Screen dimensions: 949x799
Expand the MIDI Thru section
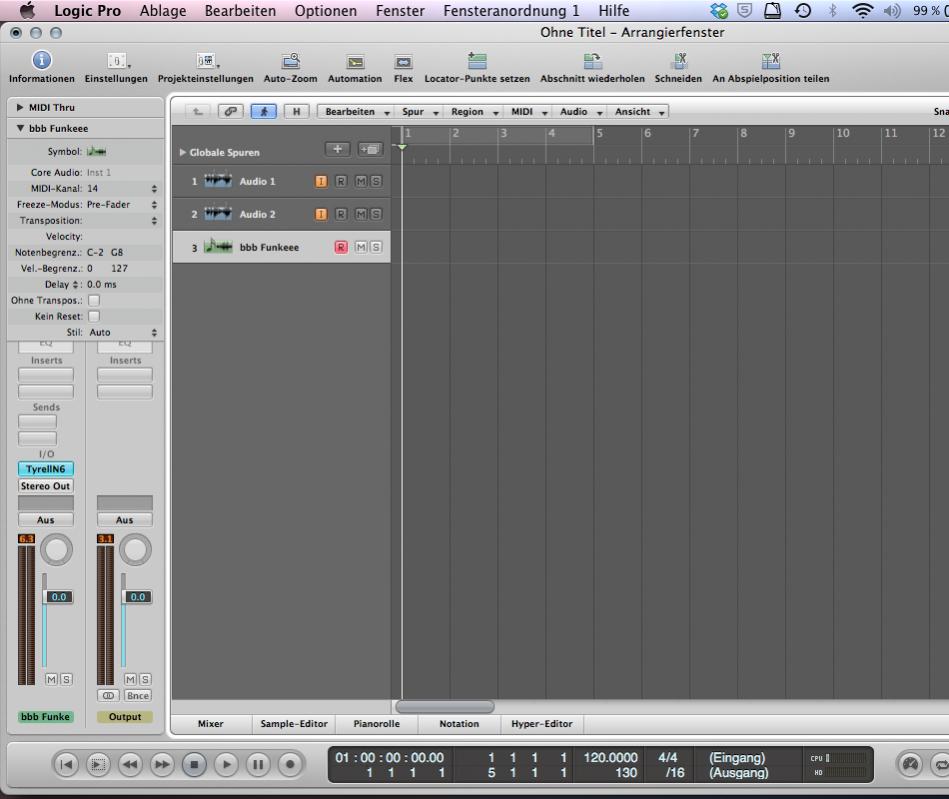pyautogui.click(x=20, y=107)
